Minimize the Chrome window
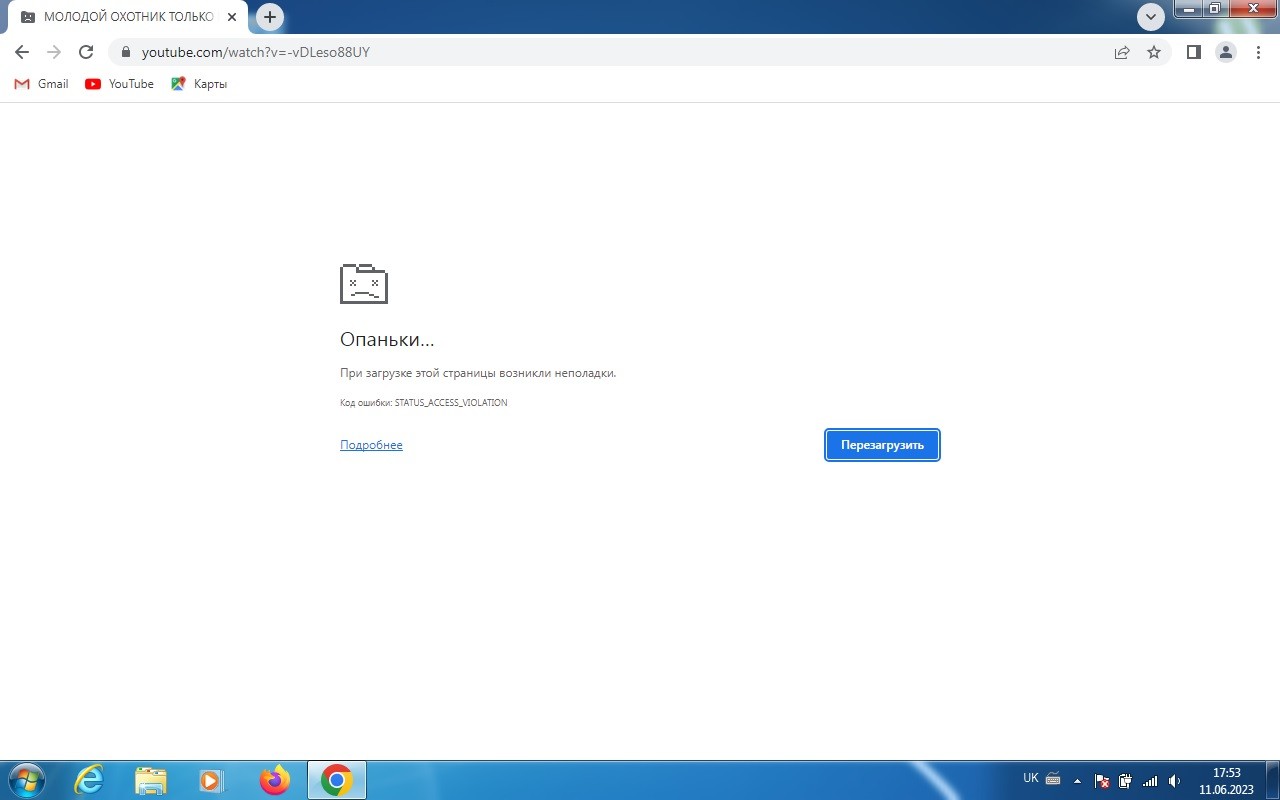 coord(1187,9)
